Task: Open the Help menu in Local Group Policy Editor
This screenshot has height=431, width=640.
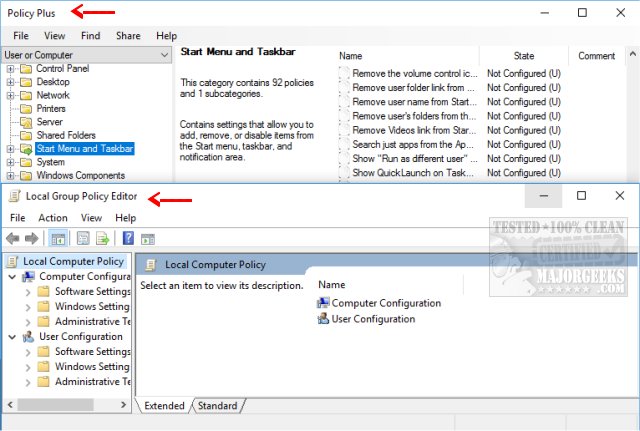Action: click(126, 218)
